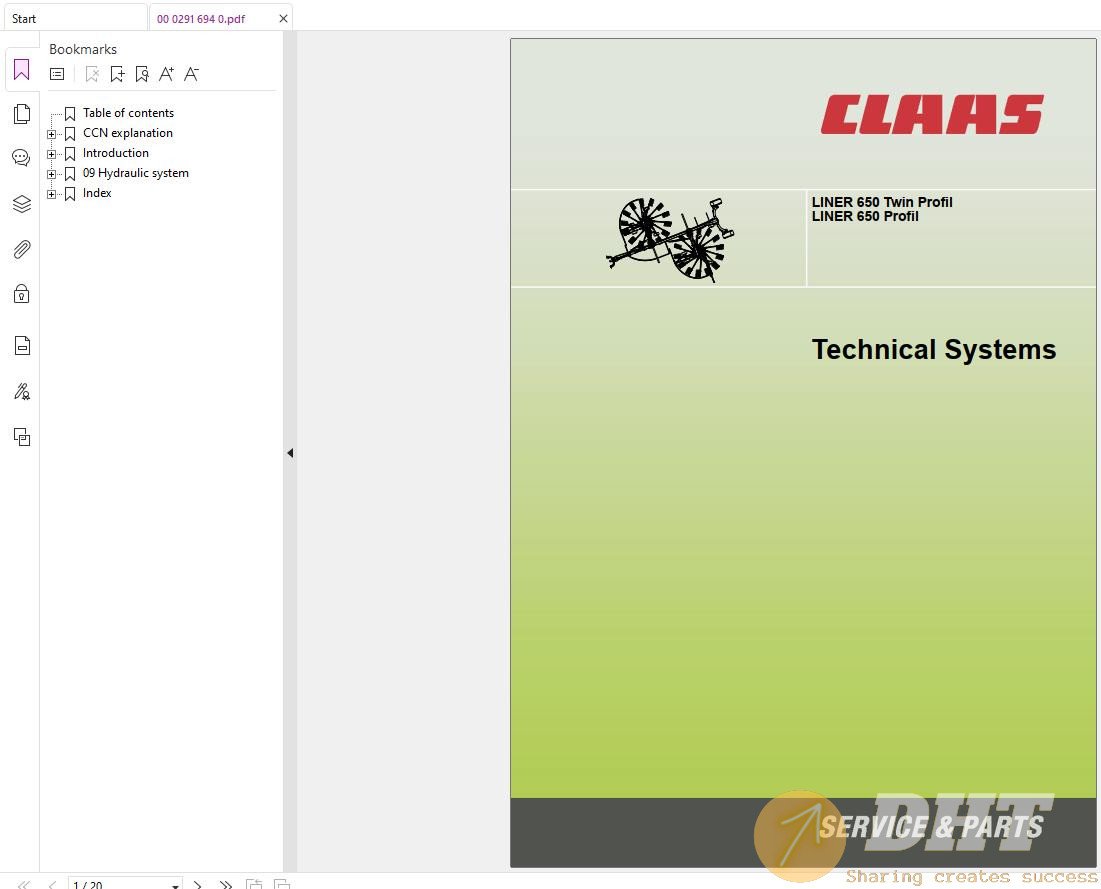Expand the CCN explanation bookmark

coord(51,134)
